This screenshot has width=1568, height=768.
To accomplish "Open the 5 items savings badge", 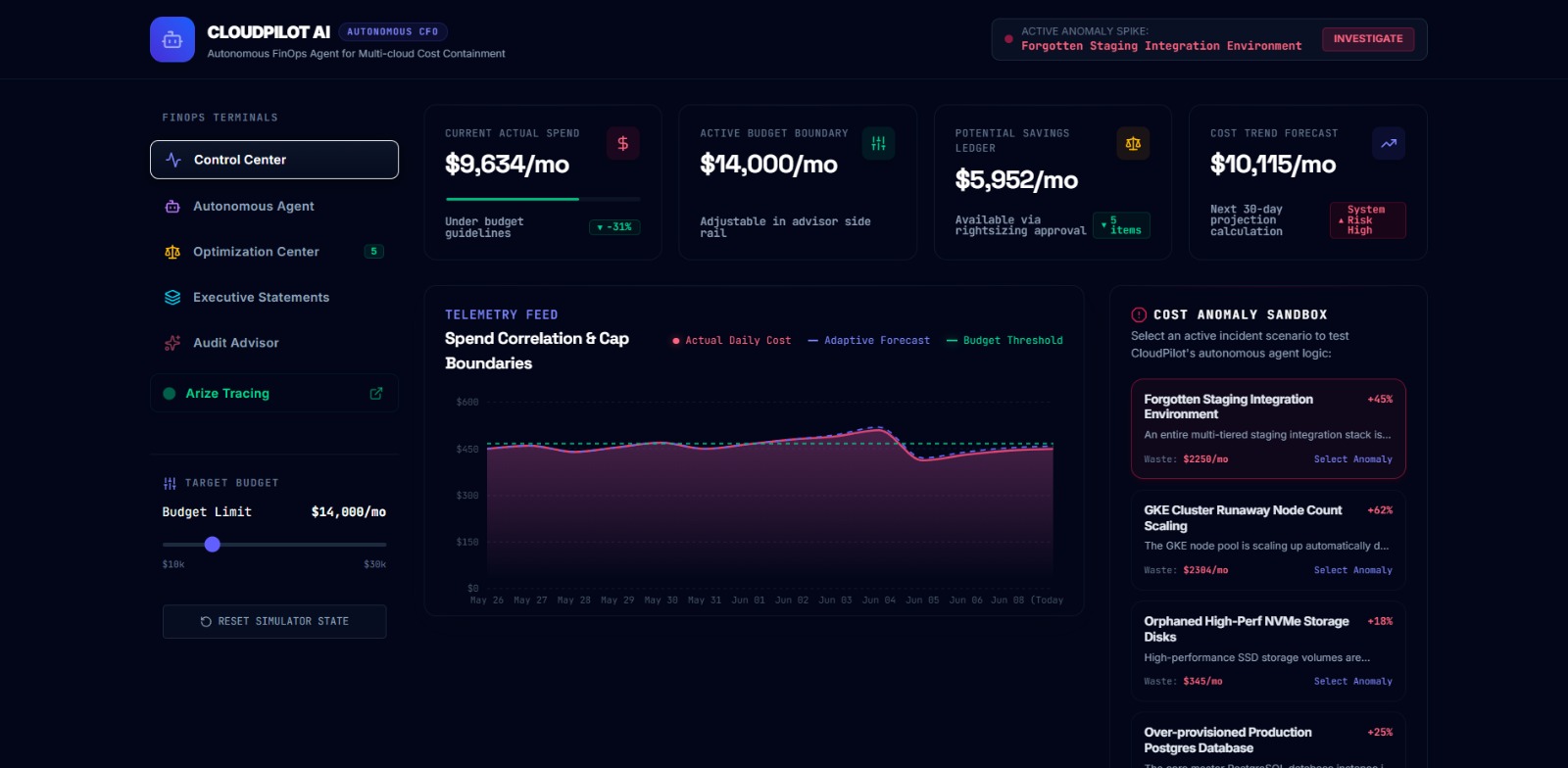I will pos(1121,225).
